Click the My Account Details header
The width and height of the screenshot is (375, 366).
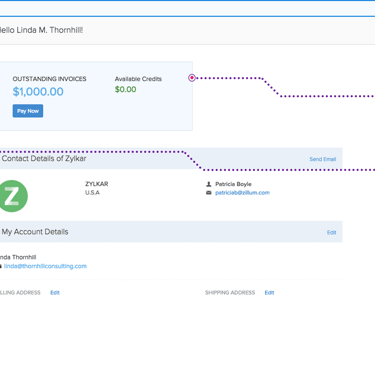tap(35, 232)
